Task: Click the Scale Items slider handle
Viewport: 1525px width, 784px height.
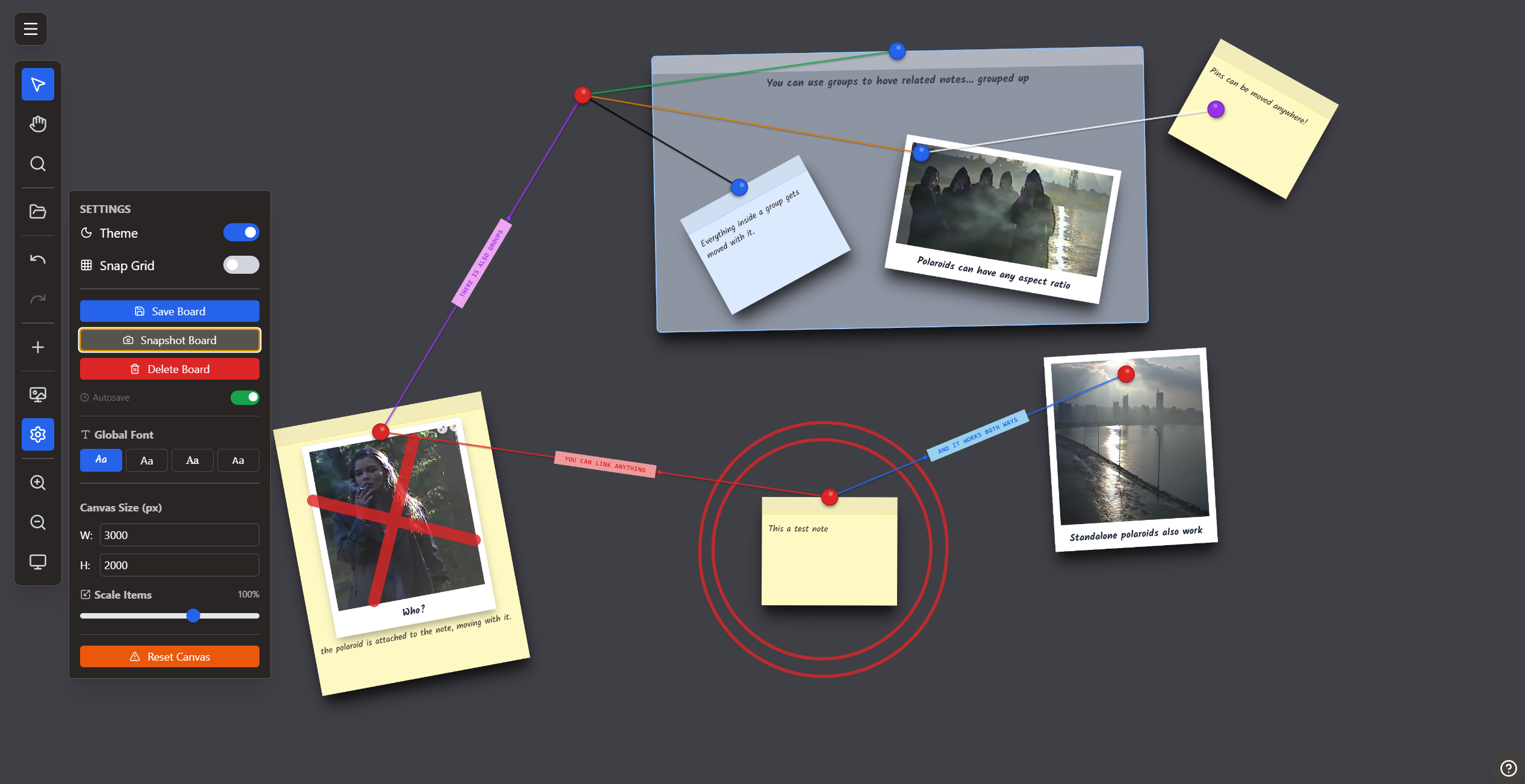Action: [193, 616]
